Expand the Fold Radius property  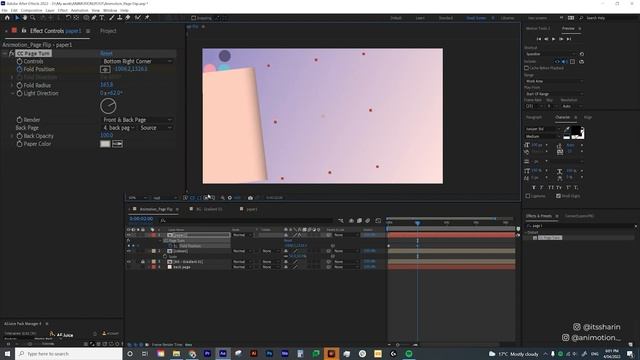pyautogui.click(x=12, y=85)
